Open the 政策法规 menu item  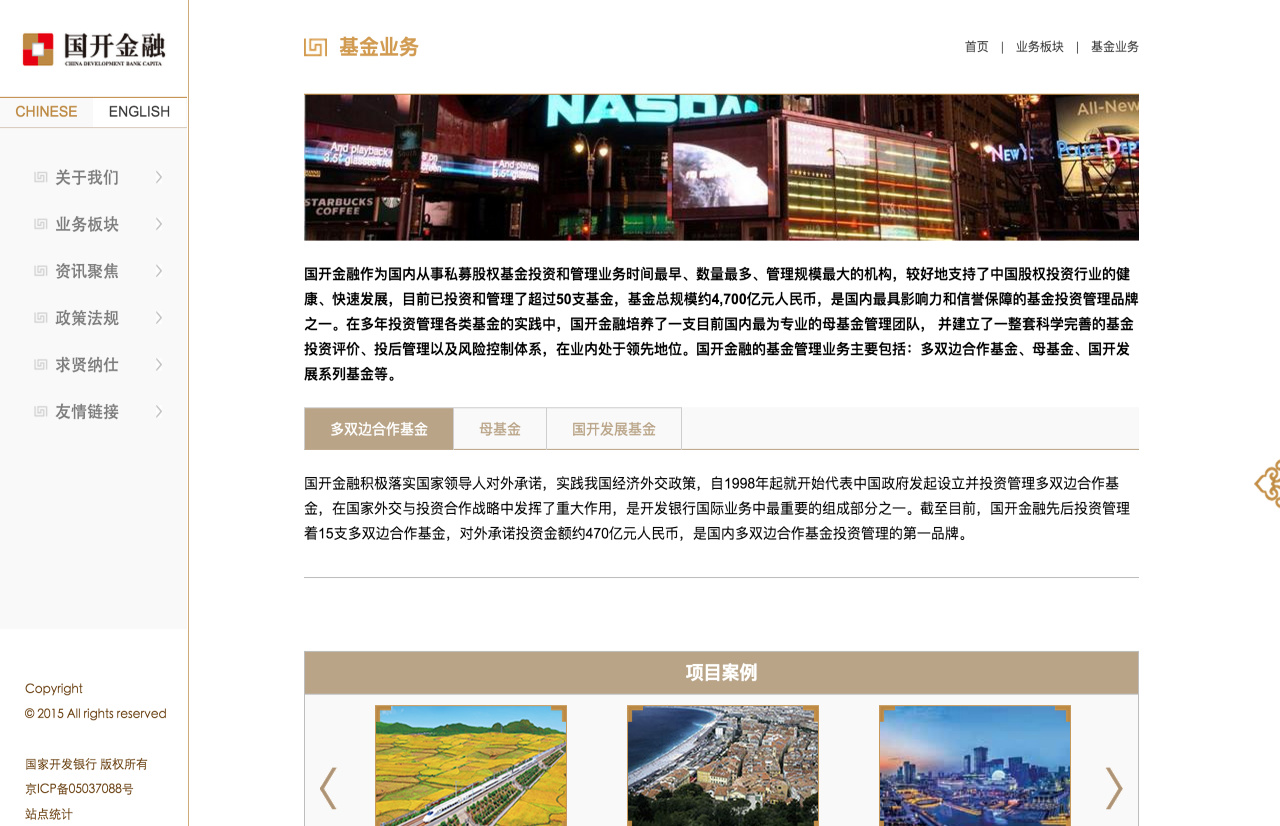click(87, 318)
